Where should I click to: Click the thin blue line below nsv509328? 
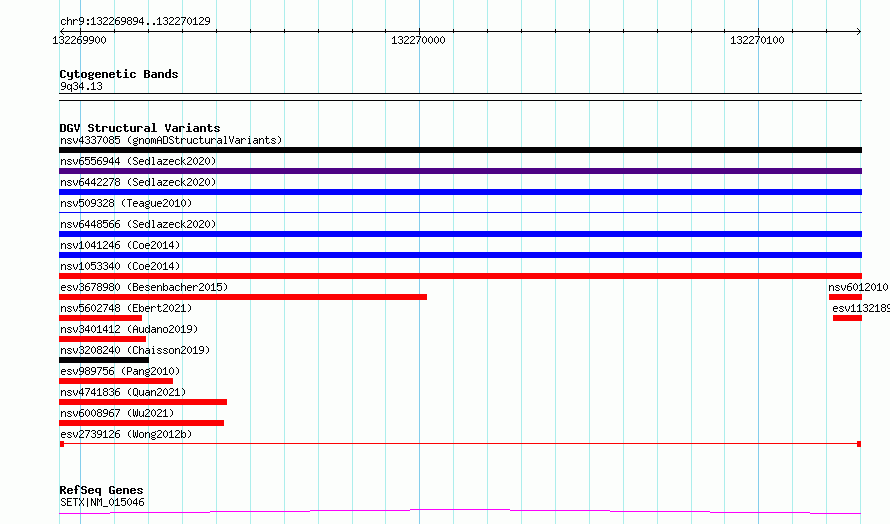(460, 213)
